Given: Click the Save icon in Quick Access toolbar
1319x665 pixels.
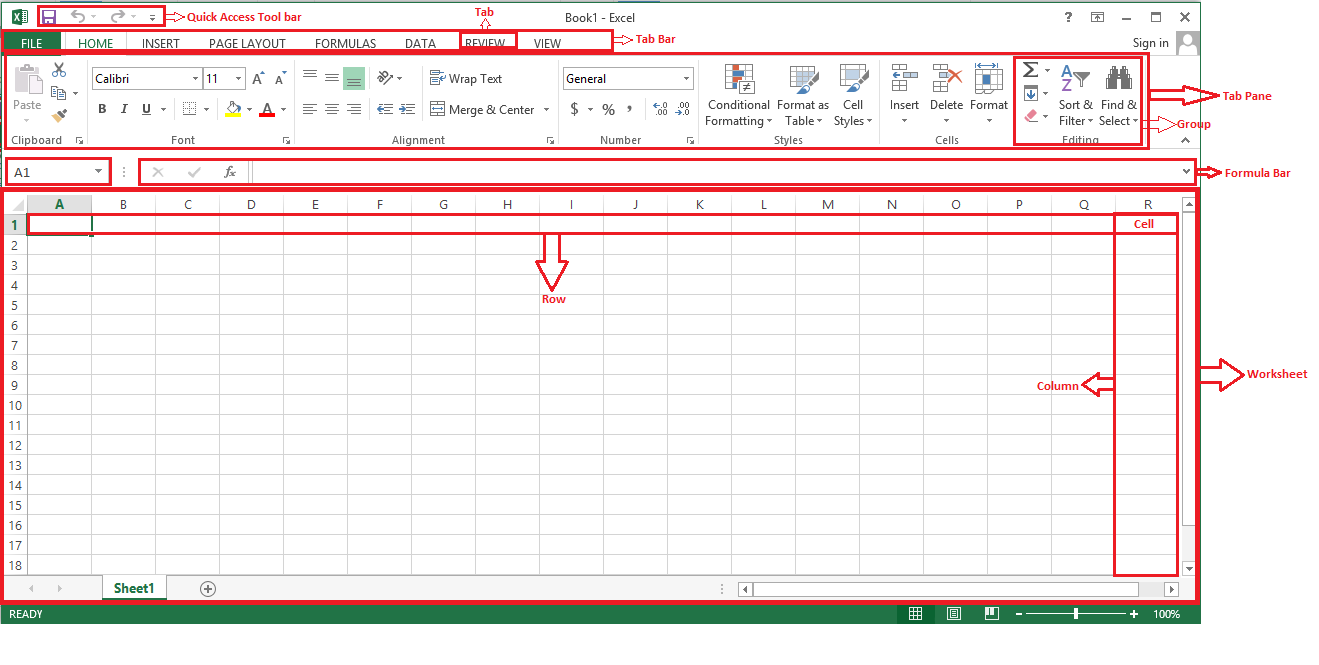Looking at the screenshot, I should tap(47, 16).
